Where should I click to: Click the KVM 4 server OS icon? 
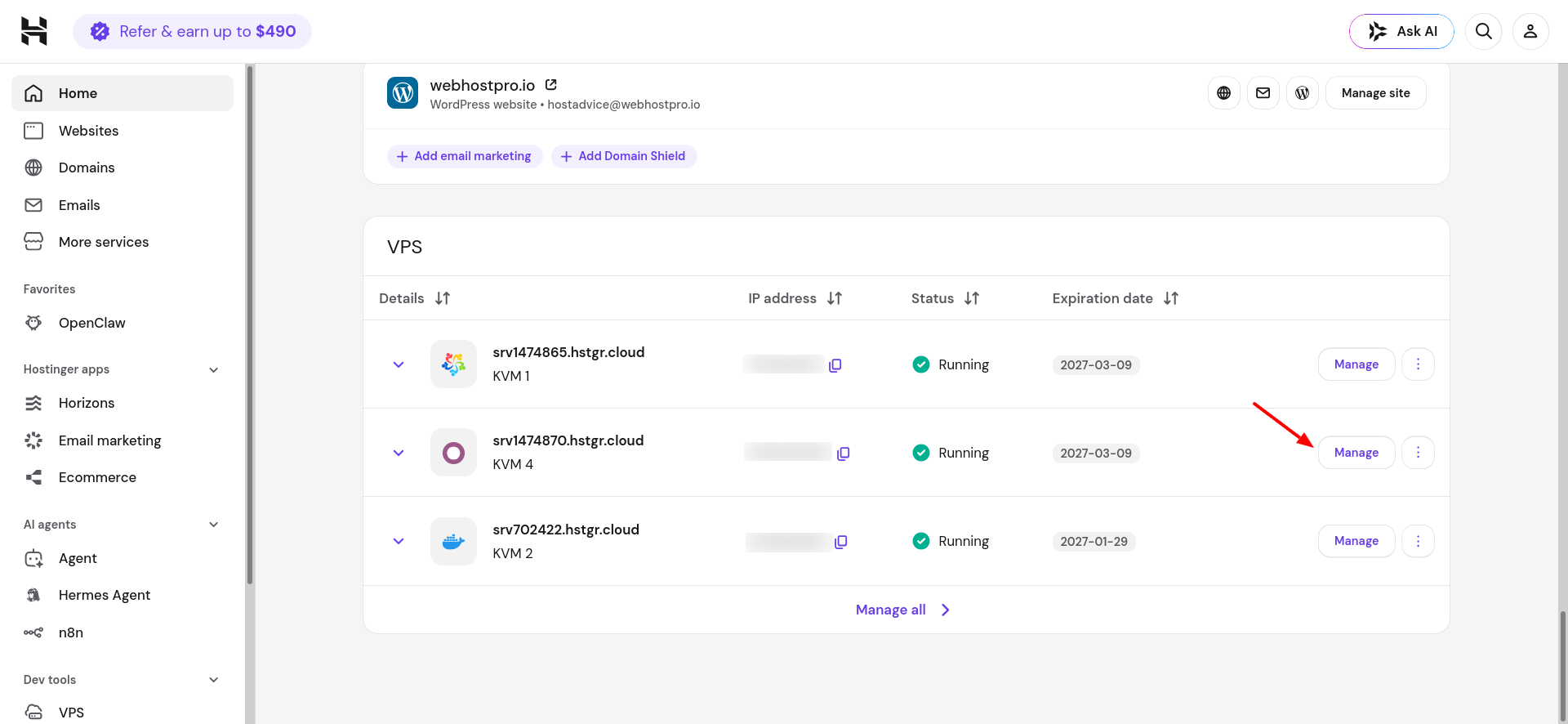453,452
